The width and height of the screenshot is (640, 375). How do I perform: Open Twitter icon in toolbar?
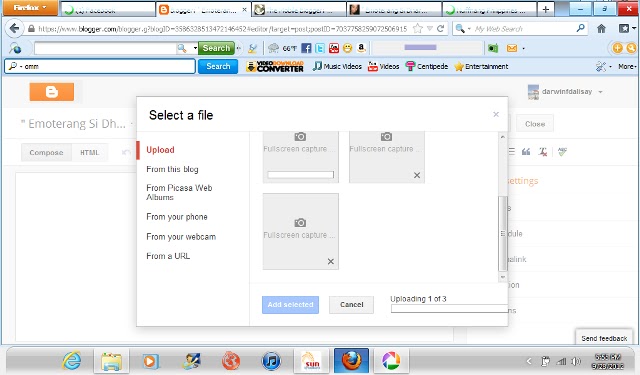pos(320,48)
